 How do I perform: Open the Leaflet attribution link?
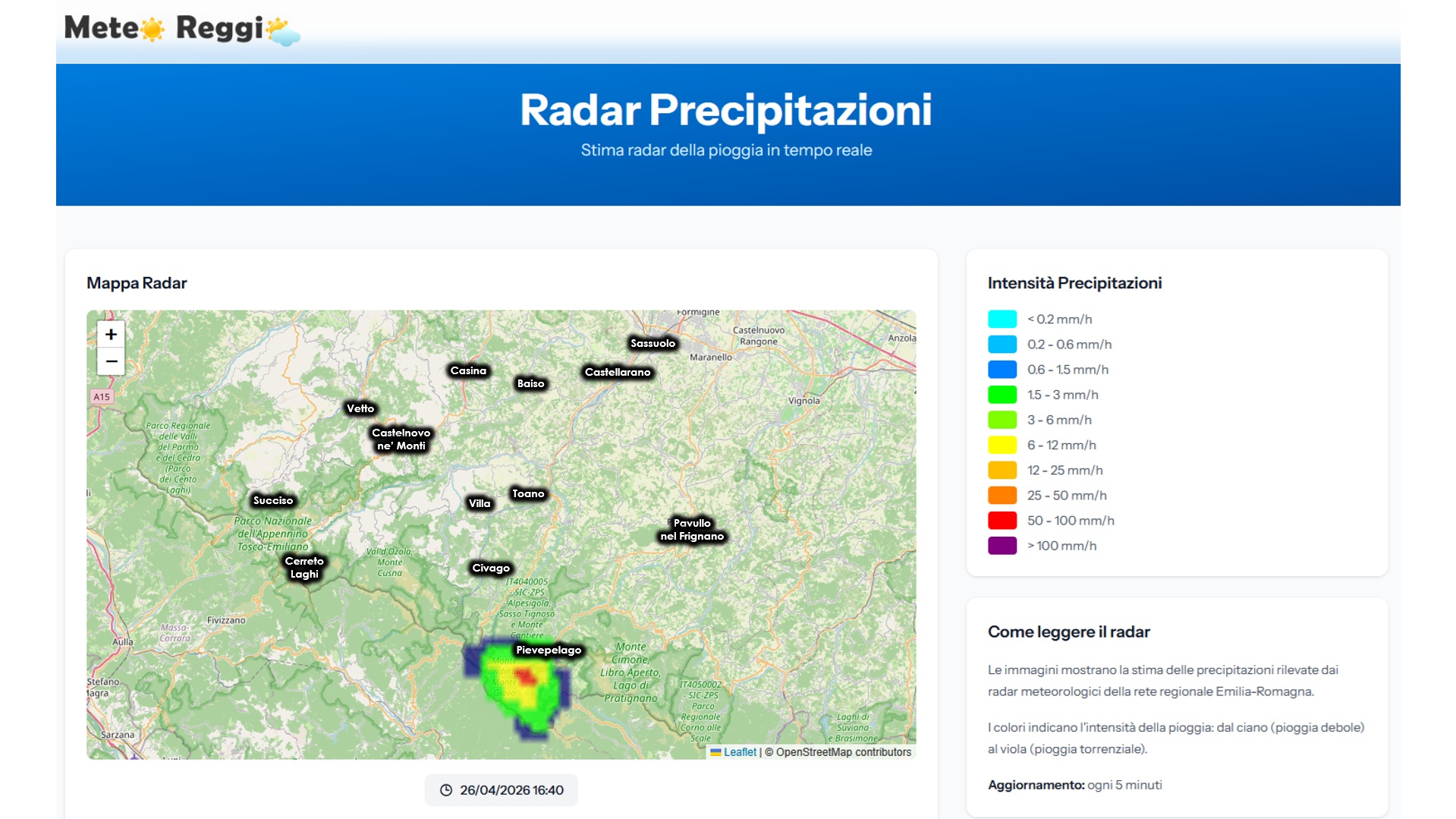click(x=740, y=752)
